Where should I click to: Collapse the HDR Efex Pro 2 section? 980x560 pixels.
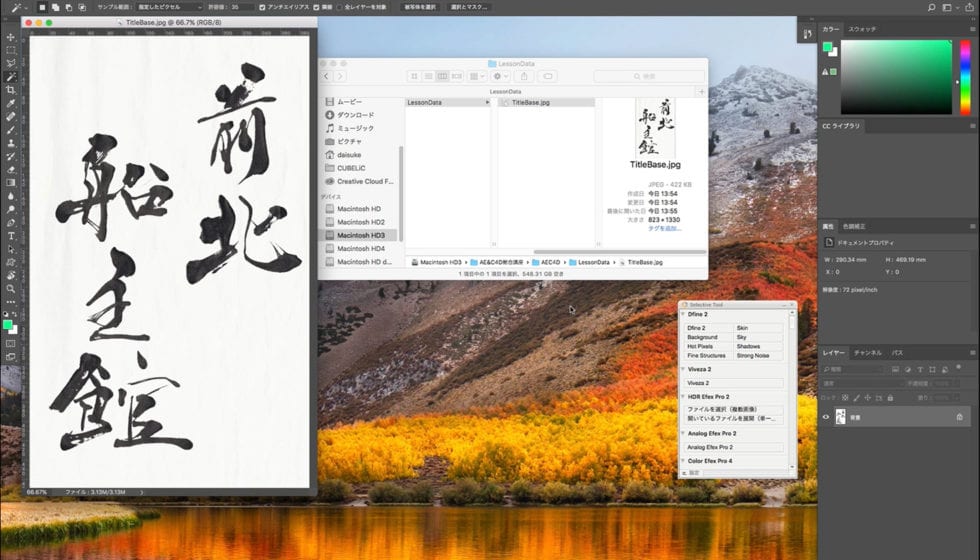[x=683, y=397]
